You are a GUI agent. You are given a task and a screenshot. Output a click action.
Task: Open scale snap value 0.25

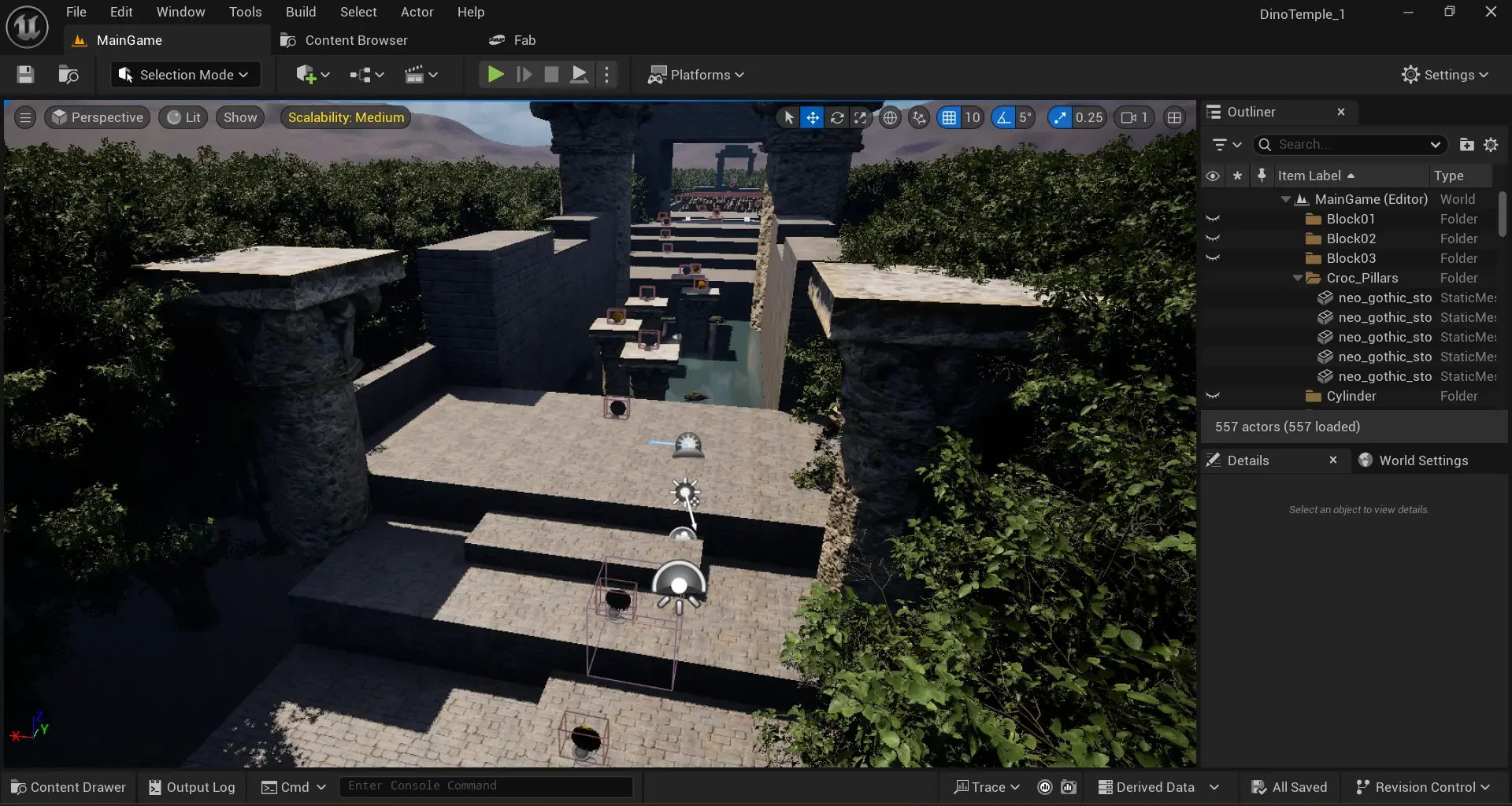(x=1089, y=117)
